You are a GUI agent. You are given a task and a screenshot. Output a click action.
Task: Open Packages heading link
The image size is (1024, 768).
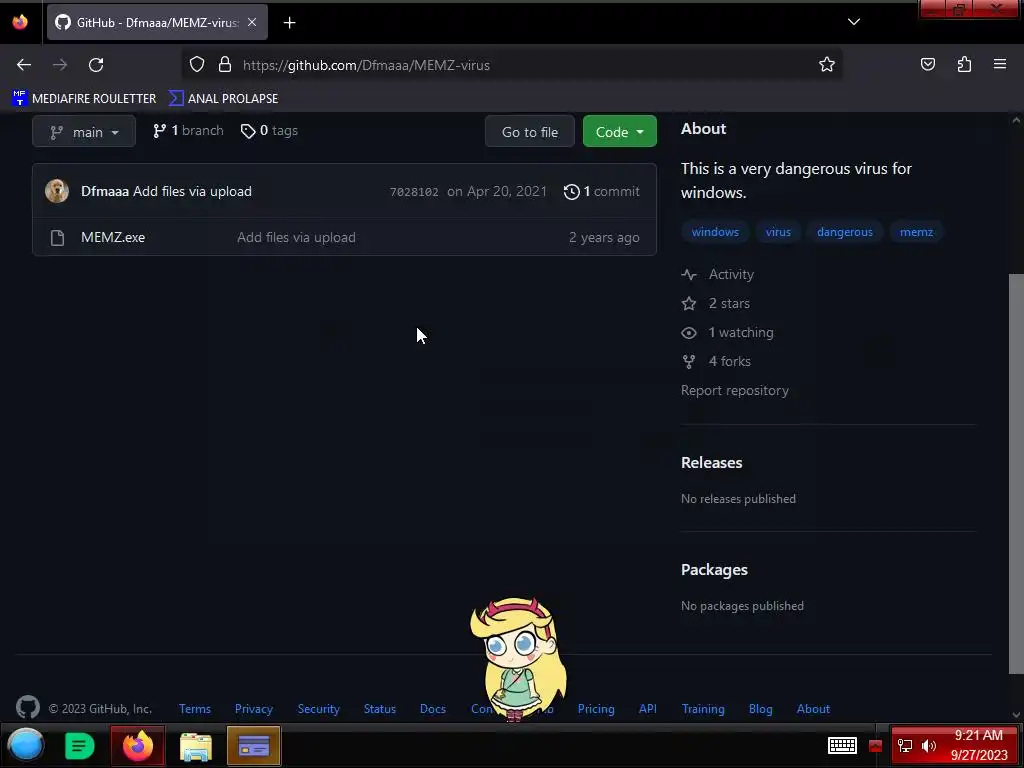pos(714,569)
